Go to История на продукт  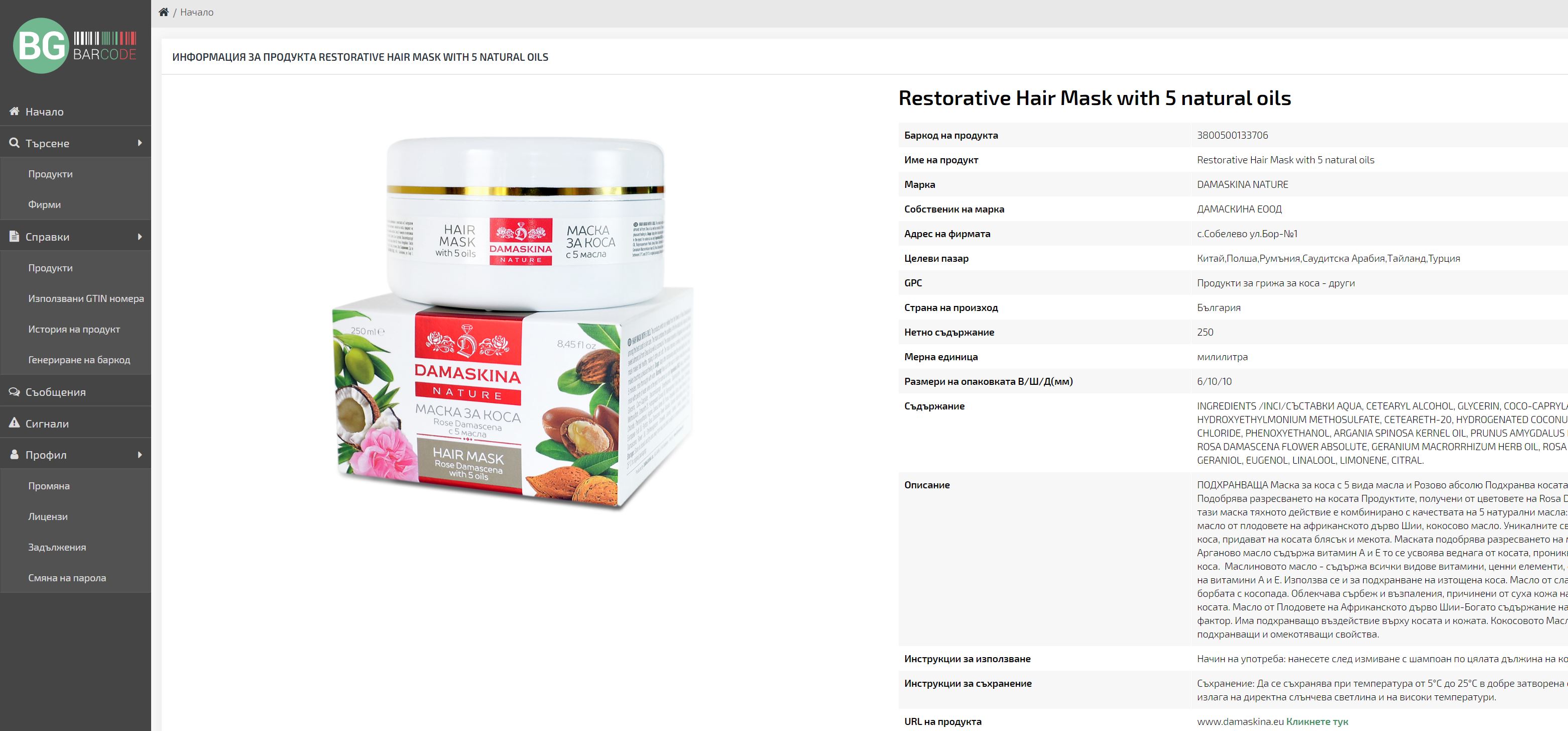point(74,329)
